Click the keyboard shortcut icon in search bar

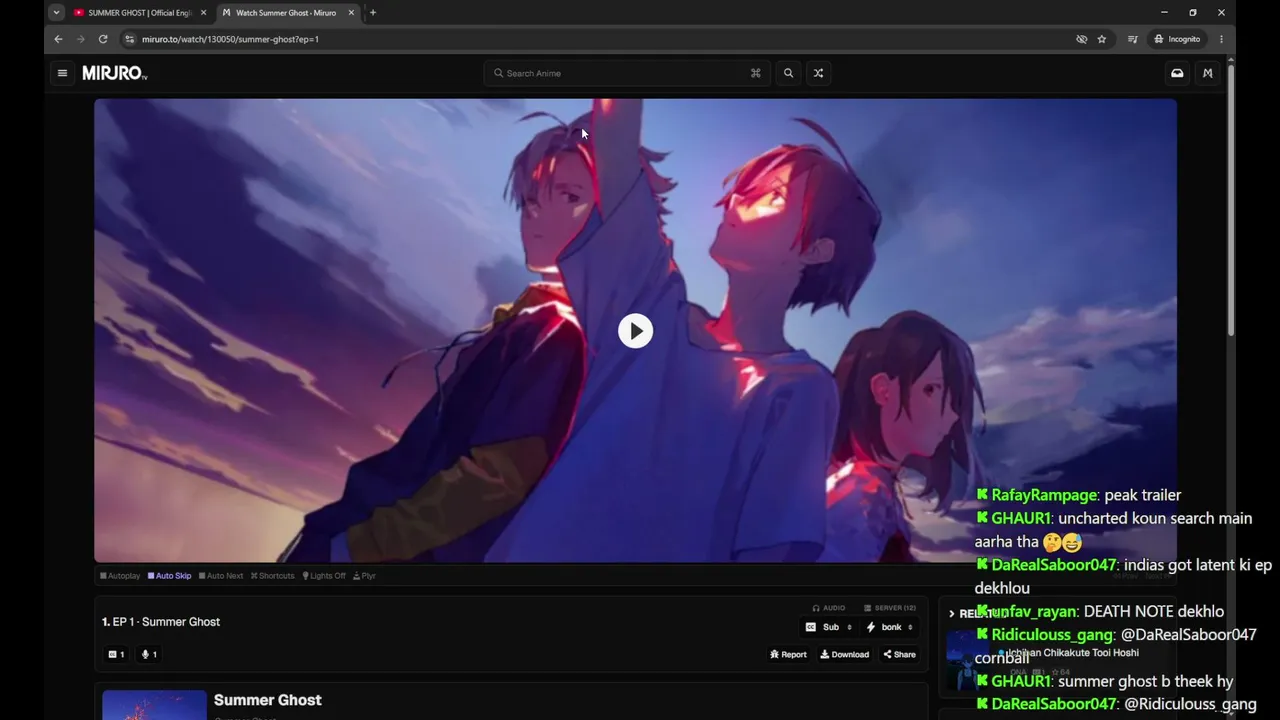756,73
